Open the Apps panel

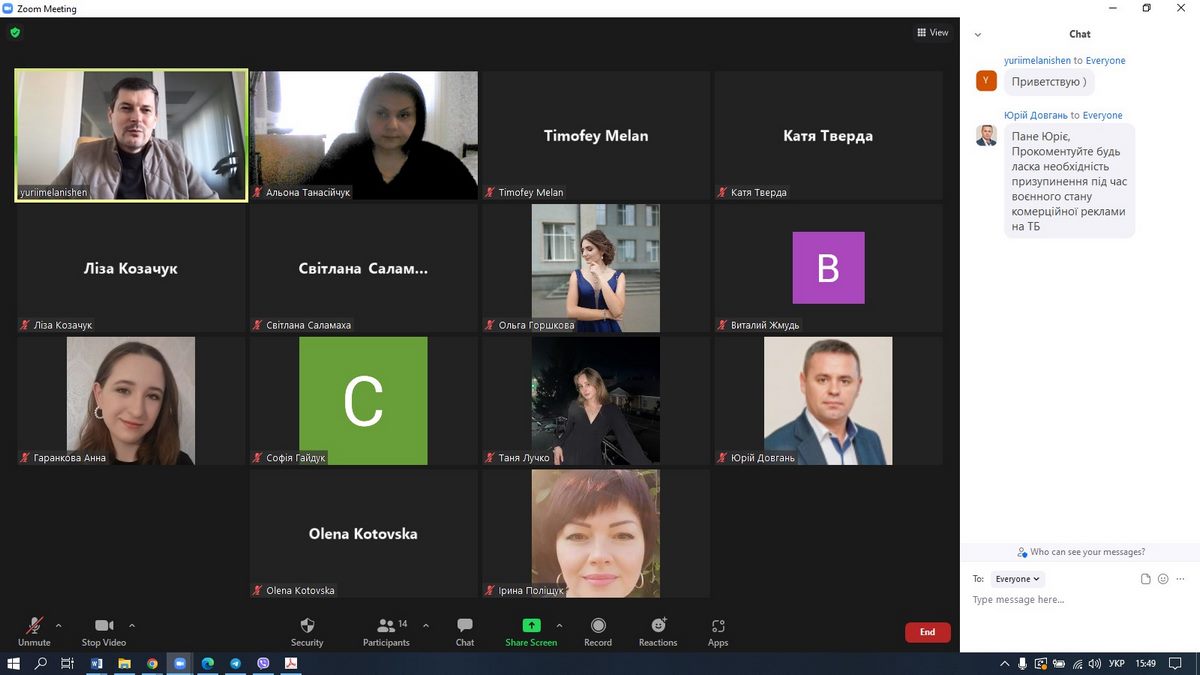pos(718,626)
